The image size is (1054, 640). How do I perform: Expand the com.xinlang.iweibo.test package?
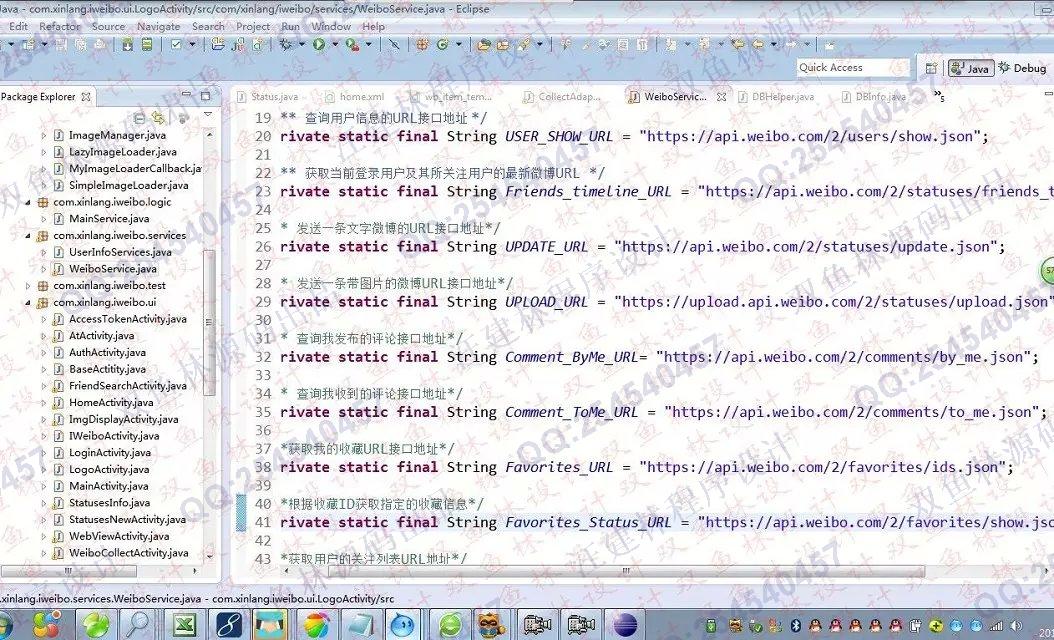pos(28,286)
